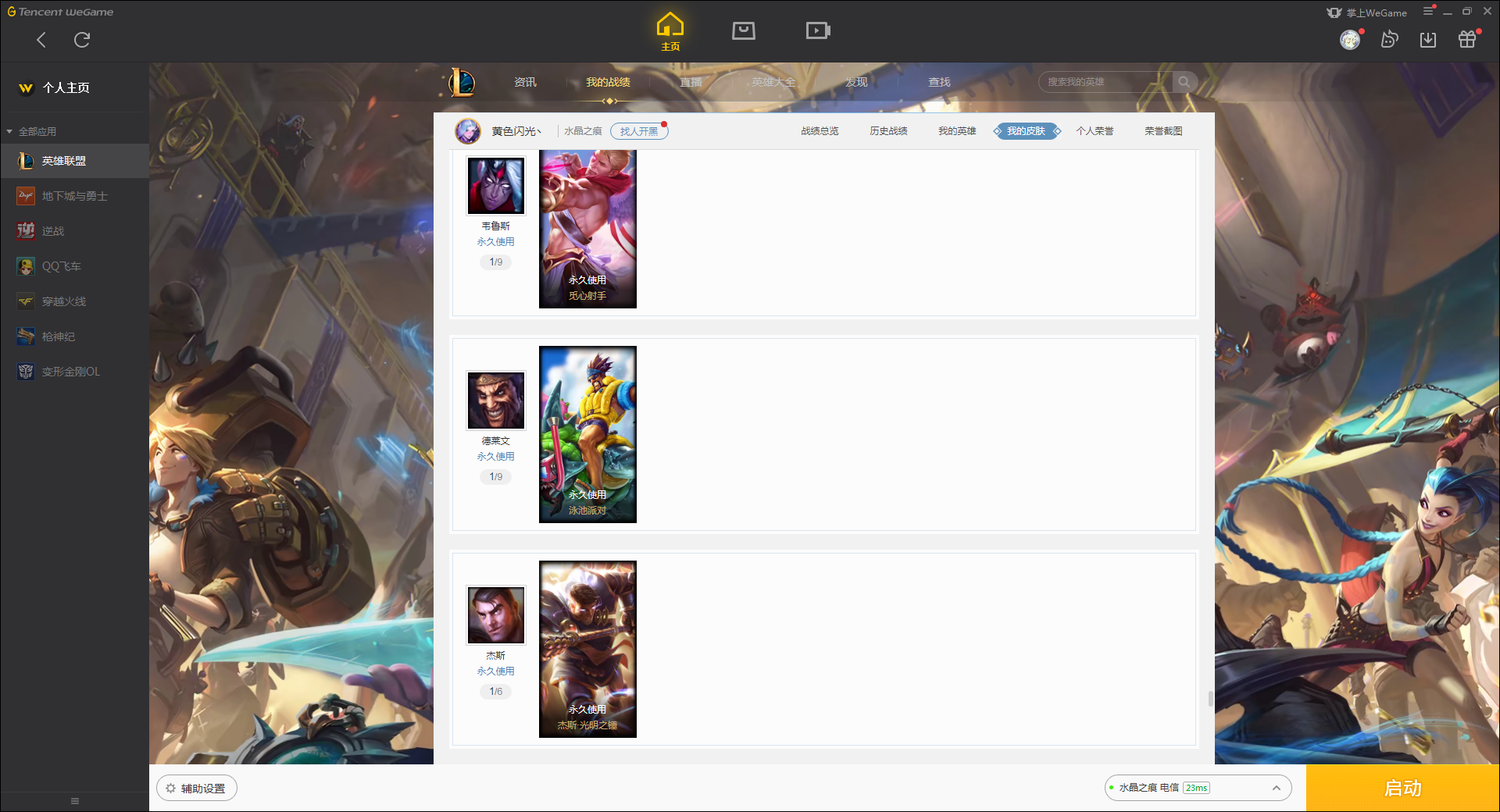Open the video live icon

point(818,30)
